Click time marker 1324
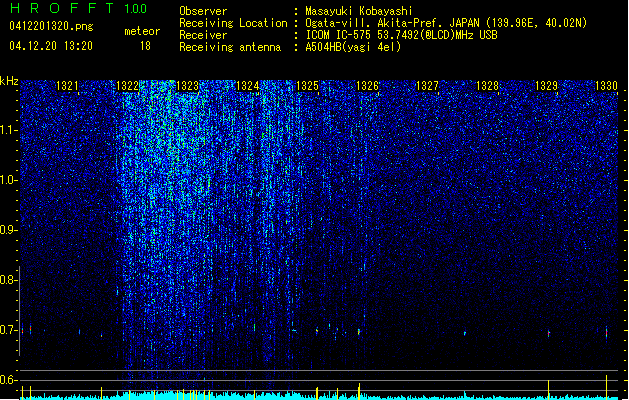This screenshot has height=400, width=629. coord(248,86)
